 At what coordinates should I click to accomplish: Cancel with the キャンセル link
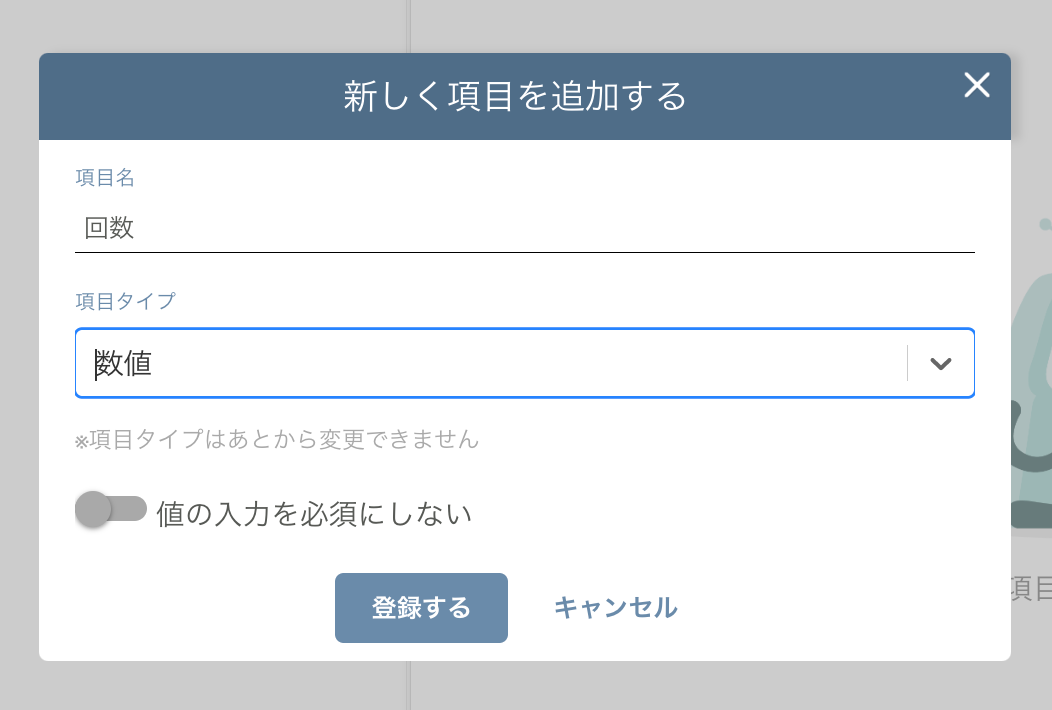coord(616,607)
